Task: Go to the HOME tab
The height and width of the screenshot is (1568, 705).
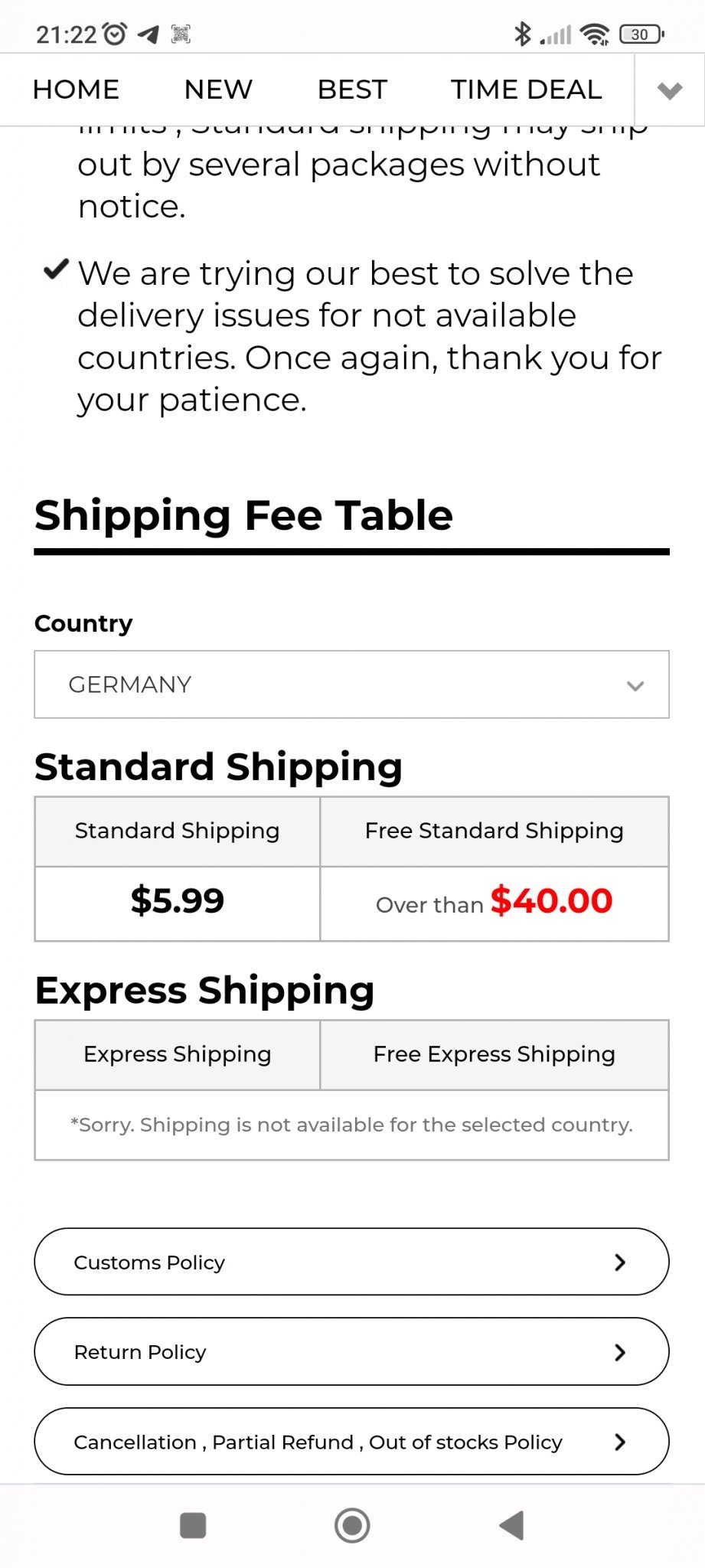Action: [x=76, y=90]
